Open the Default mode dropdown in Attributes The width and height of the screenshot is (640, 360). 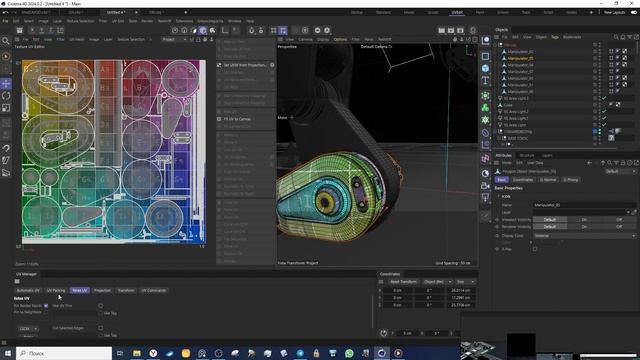(620, 172)
